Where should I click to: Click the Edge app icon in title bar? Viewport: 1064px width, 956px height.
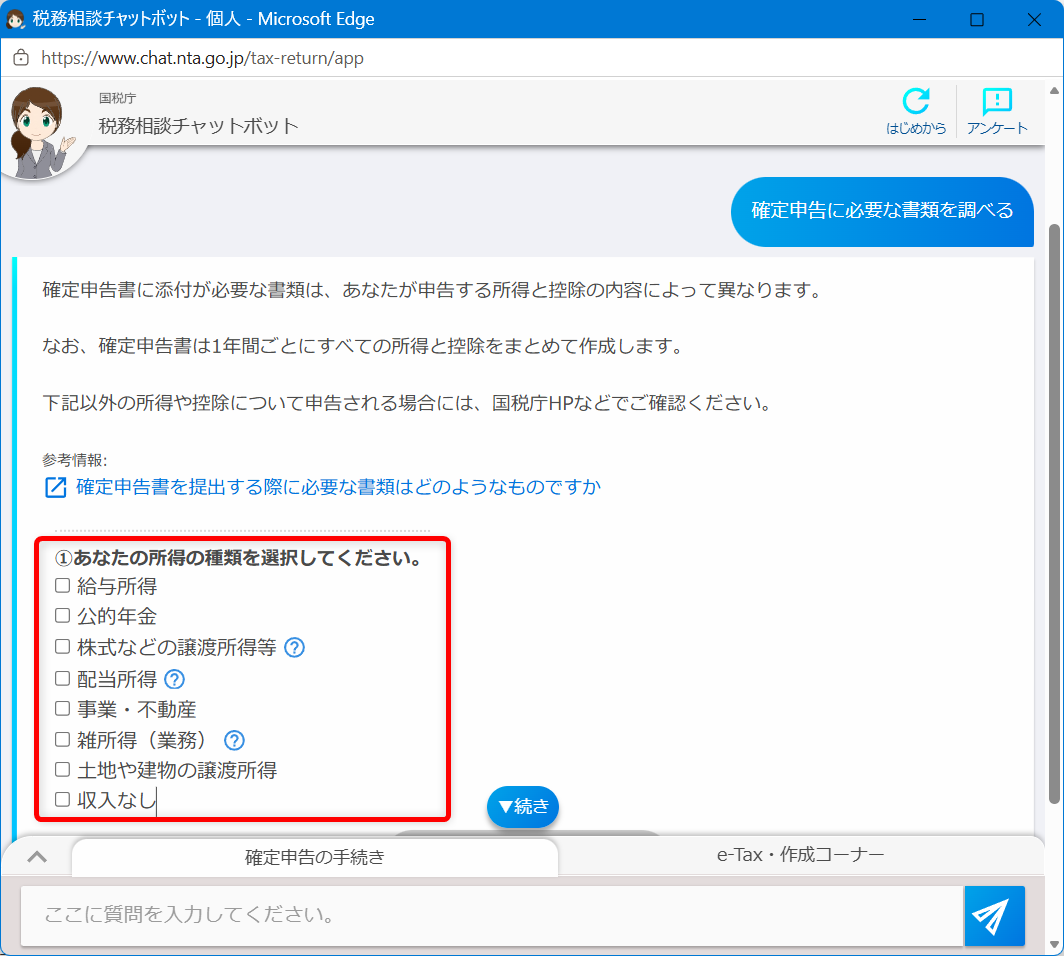pos(15,19)
